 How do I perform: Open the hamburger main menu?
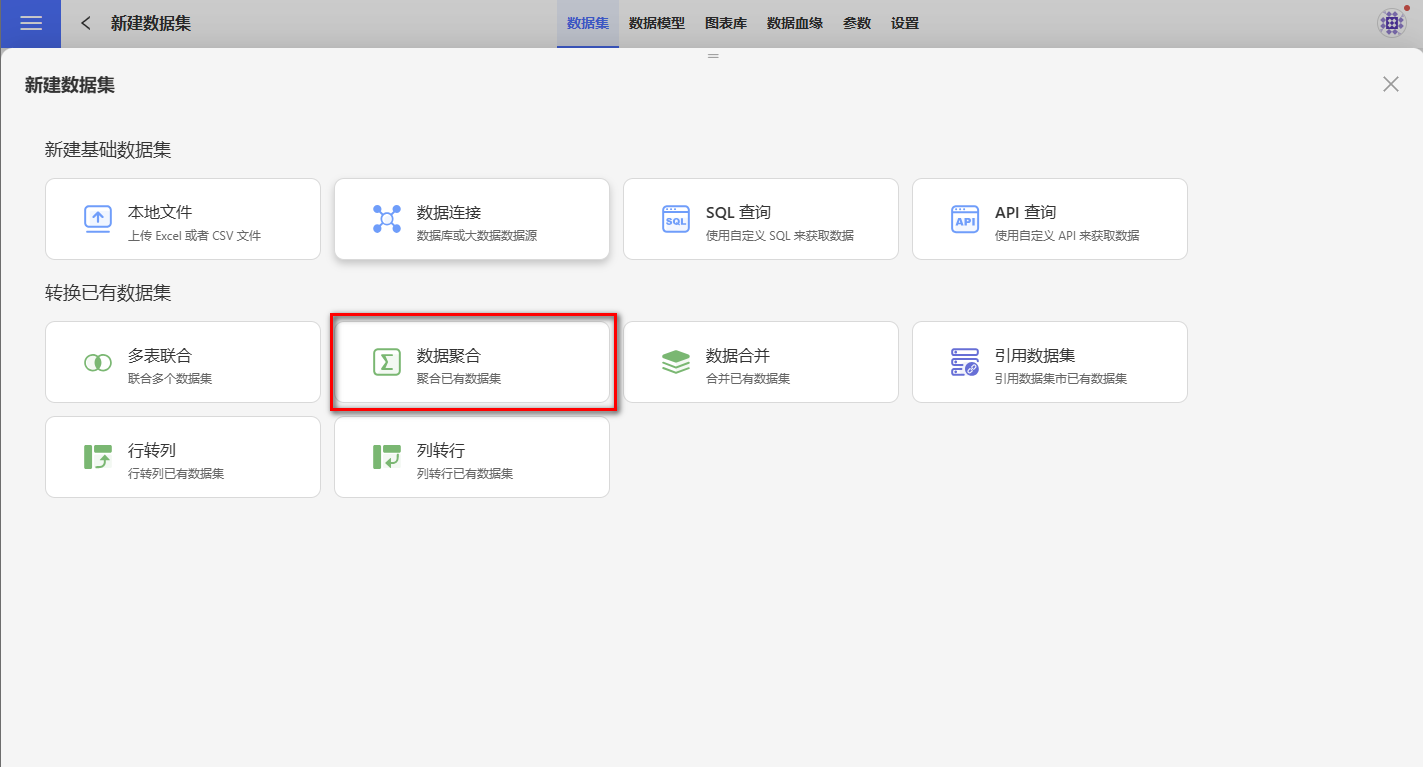click(x=31, y=23)
